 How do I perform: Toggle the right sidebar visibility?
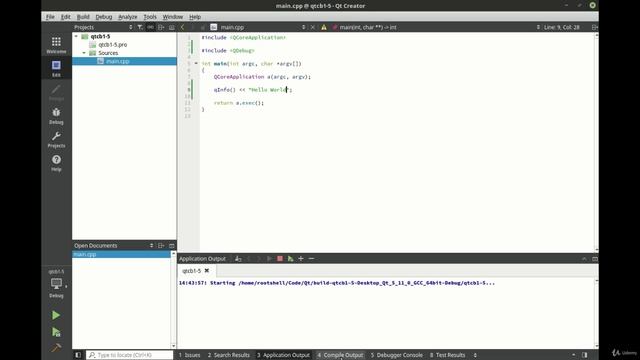585,355
